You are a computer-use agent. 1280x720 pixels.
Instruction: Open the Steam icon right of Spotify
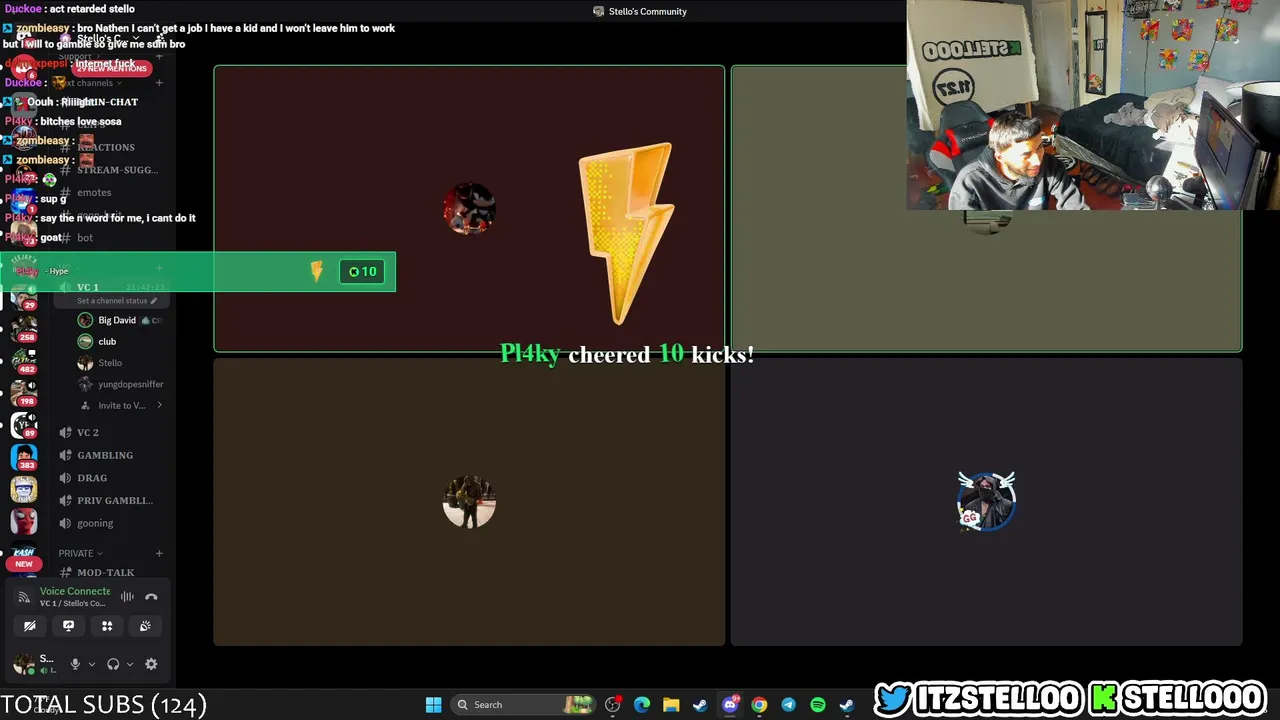[x=847, y=705]
